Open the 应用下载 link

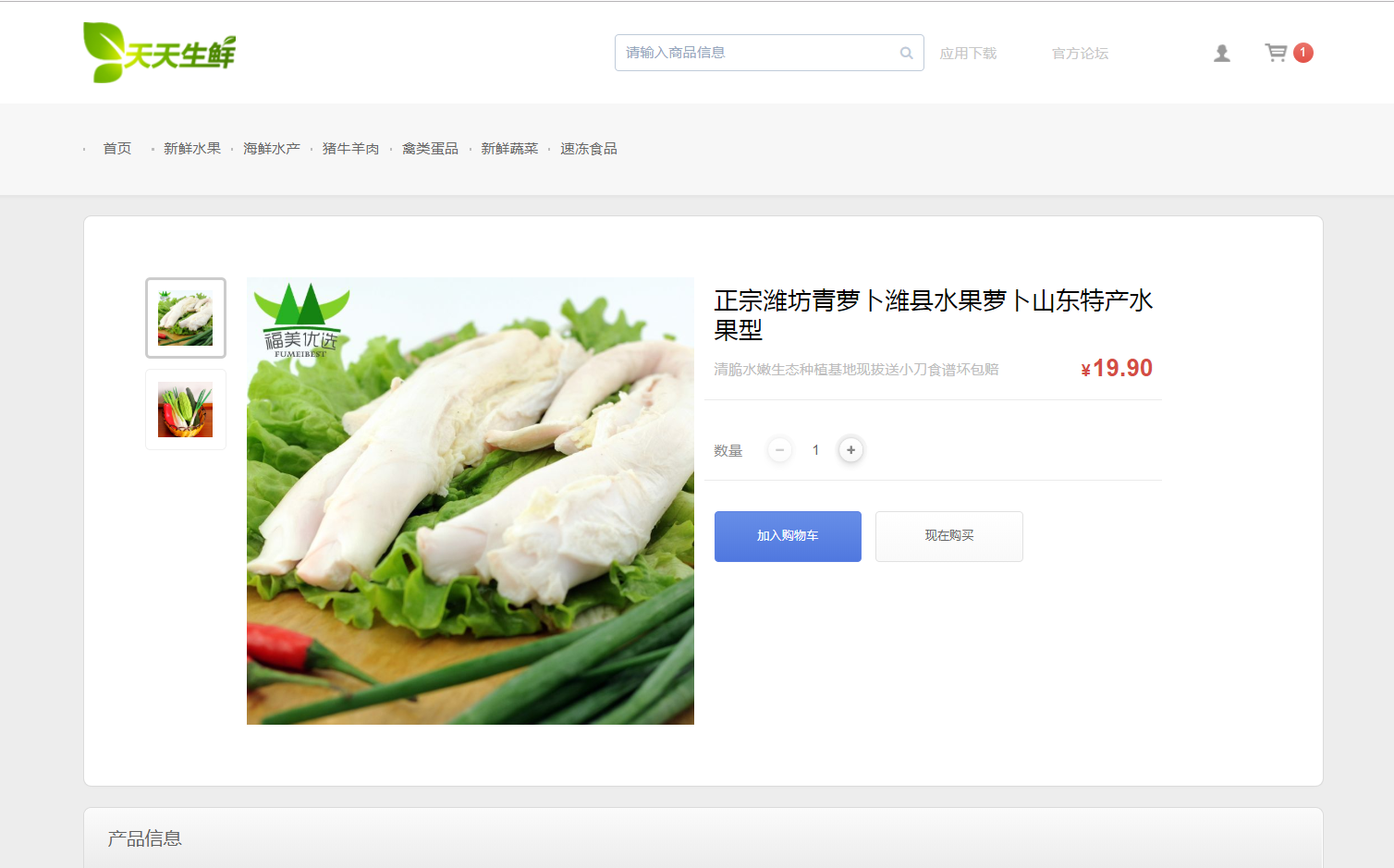tap(968, 53)
